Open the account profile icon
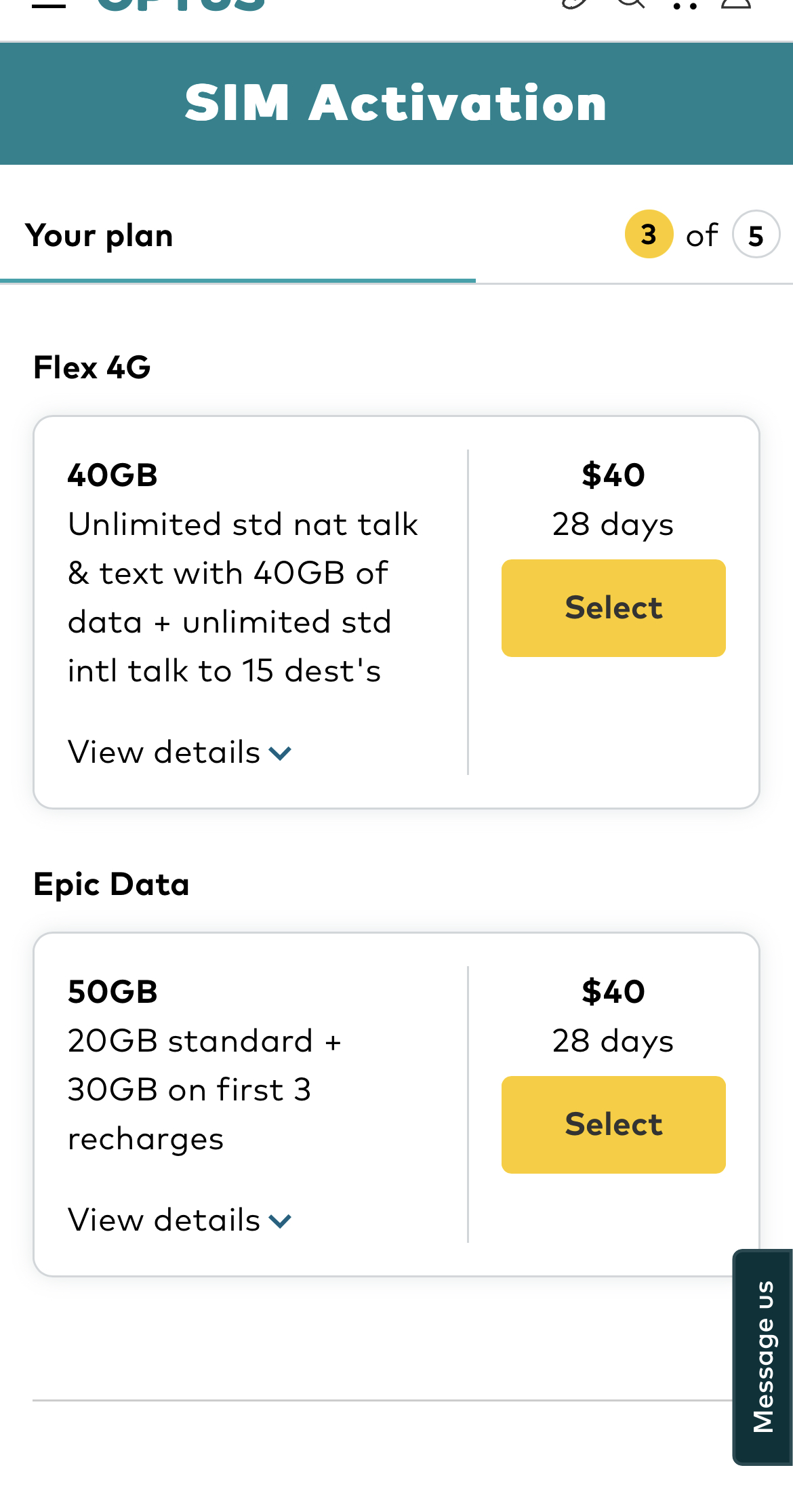 (735, 4)
